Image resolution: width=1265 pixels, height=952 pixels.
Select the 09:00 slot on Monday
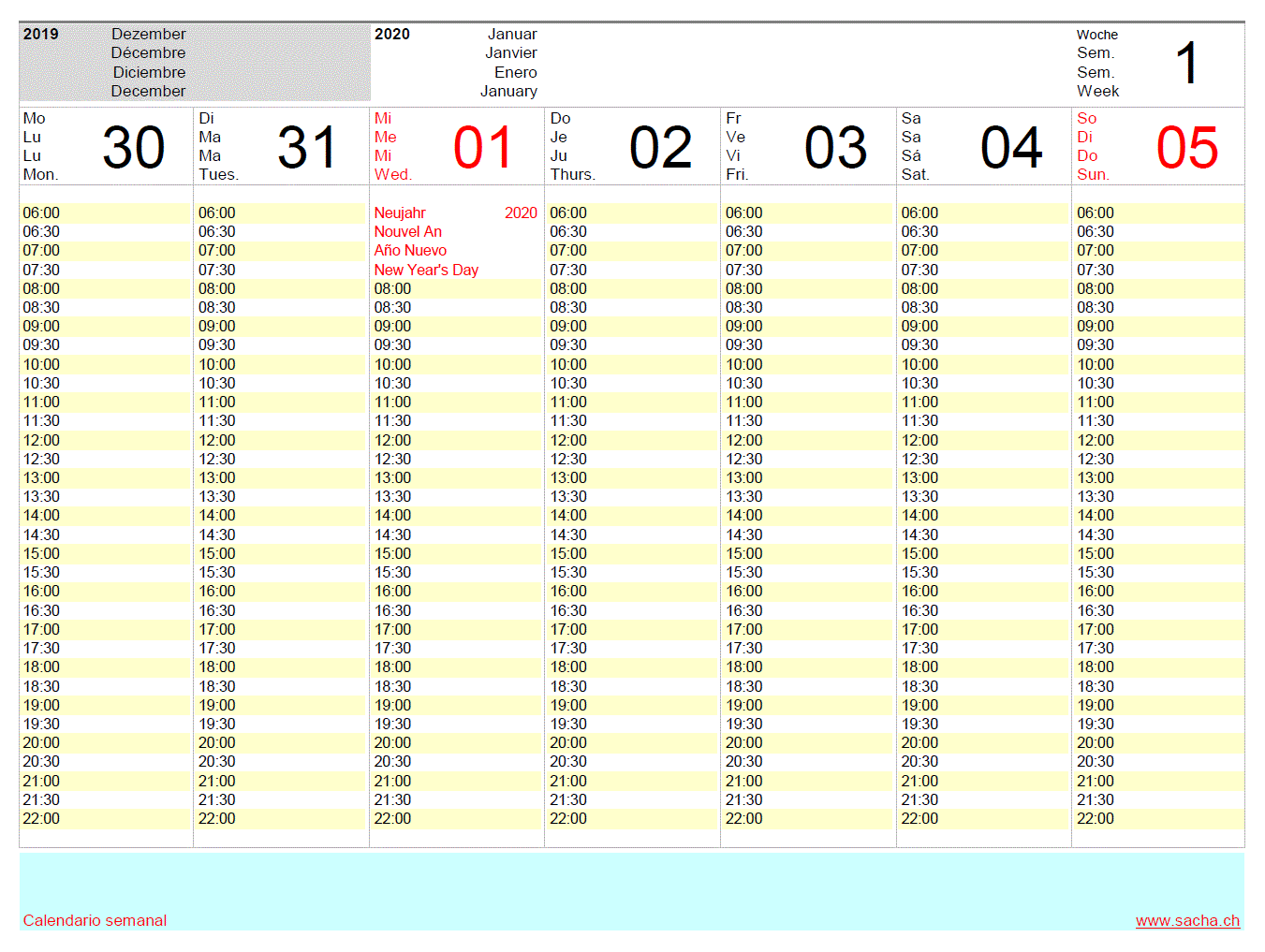[106, 327]
